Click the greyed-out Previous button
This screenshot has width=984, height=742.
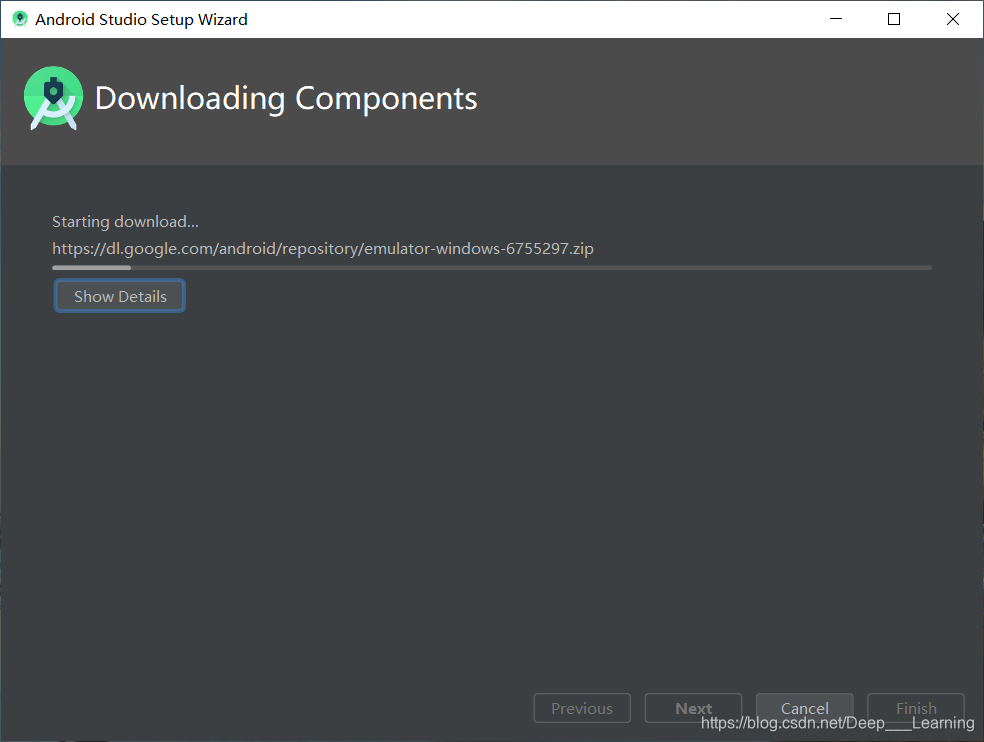(582, 708)
